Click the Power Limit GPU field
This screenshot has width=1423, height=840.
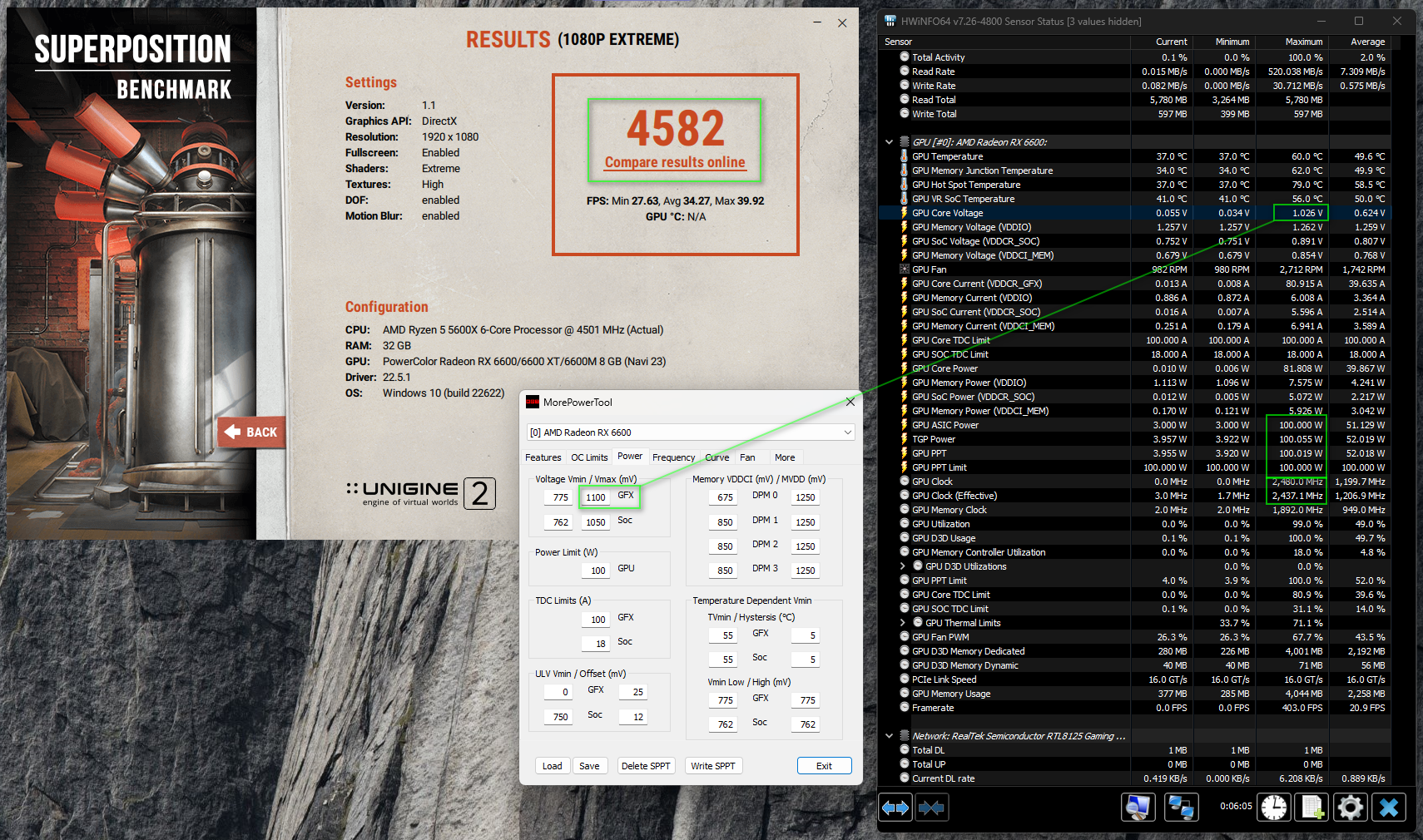pos(596,571)
